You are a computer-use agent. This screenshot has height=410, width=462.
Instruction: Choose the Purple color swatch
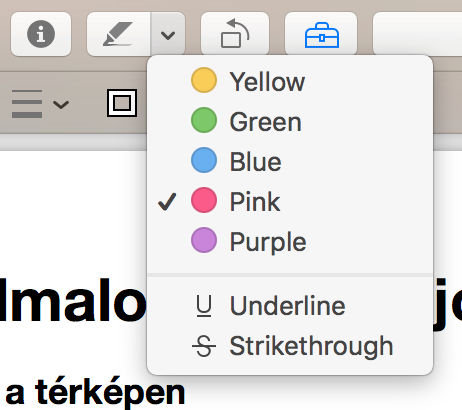click(204, 240)
